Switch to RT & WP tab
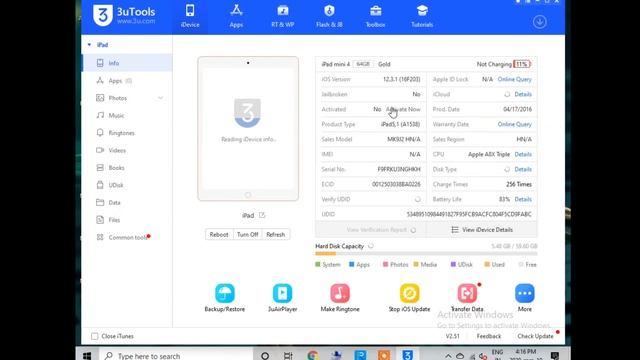The width and height of the screenshot is (640, 360). click(x=282, y=16)
